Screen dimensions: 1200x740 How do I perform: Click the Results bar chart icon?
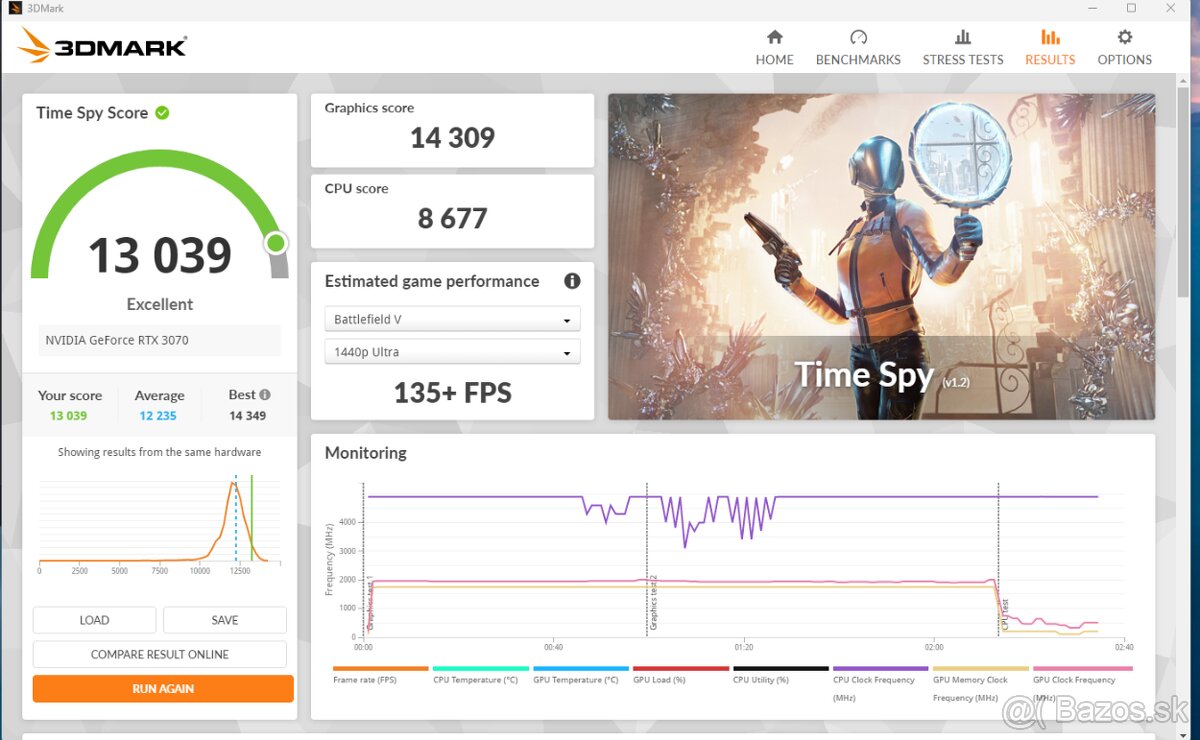[x=1049, y=38]
